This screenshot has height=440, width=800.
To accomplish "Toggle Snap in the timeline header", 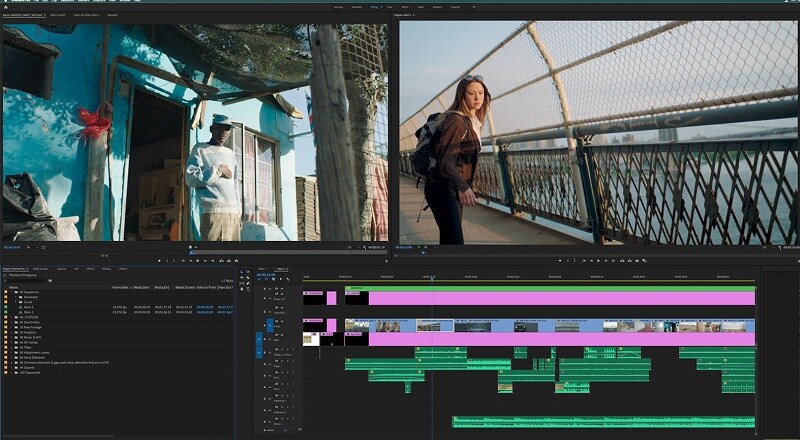I will 266,279.
